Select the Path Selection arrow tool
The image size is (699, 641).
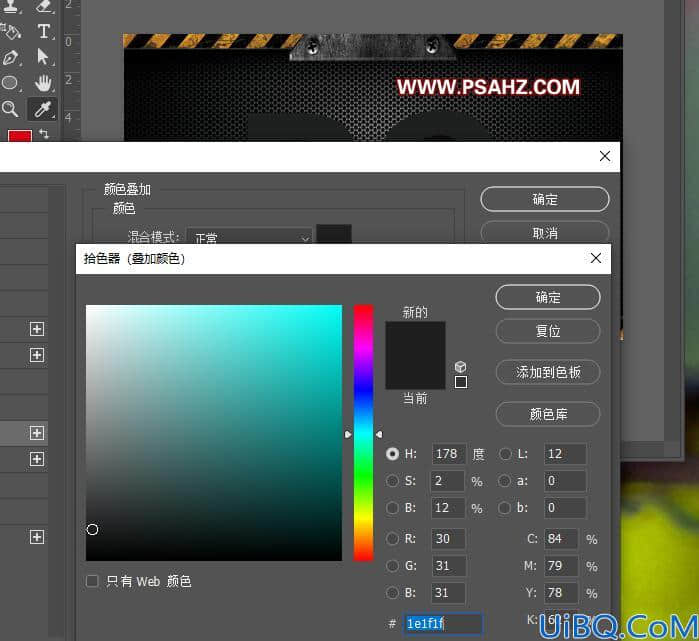click(x=43, y=57)
